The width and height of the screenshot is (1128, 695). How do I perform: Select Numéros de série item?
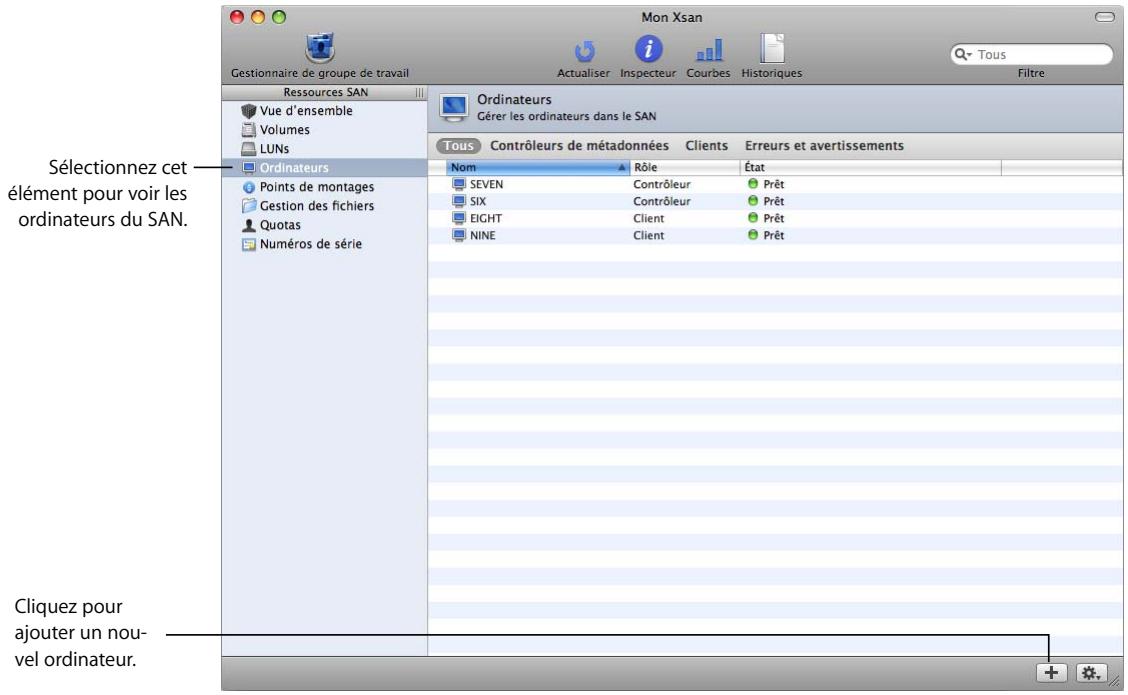click(x=311, y=244)
